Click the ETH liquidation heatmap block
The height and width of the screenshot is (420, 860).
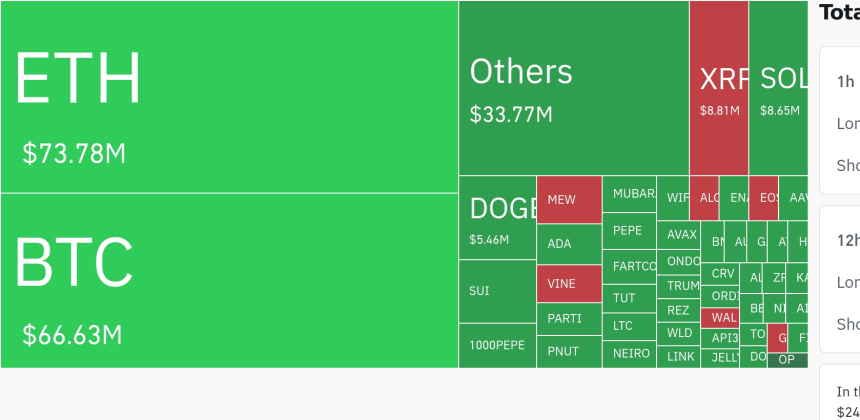pyautogui.click(x=229, y=97)
